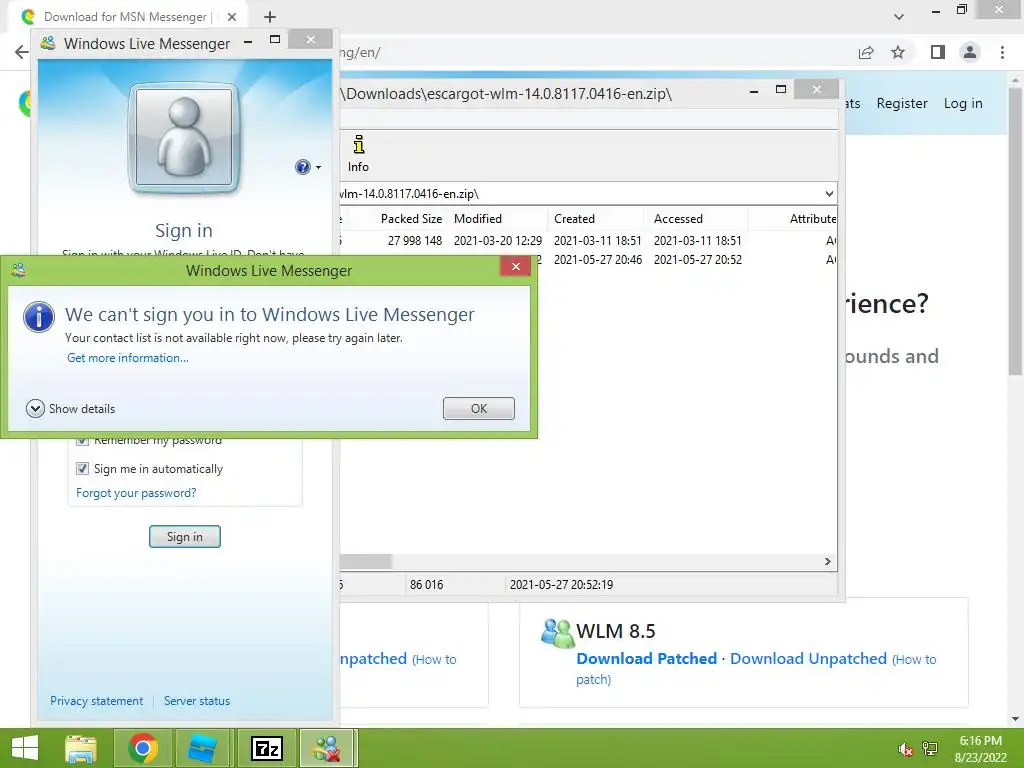Click the 7-Zip horizontal scrollbar thumb
The height and width of the screenshot is (768, 1024).
[366, 562]
